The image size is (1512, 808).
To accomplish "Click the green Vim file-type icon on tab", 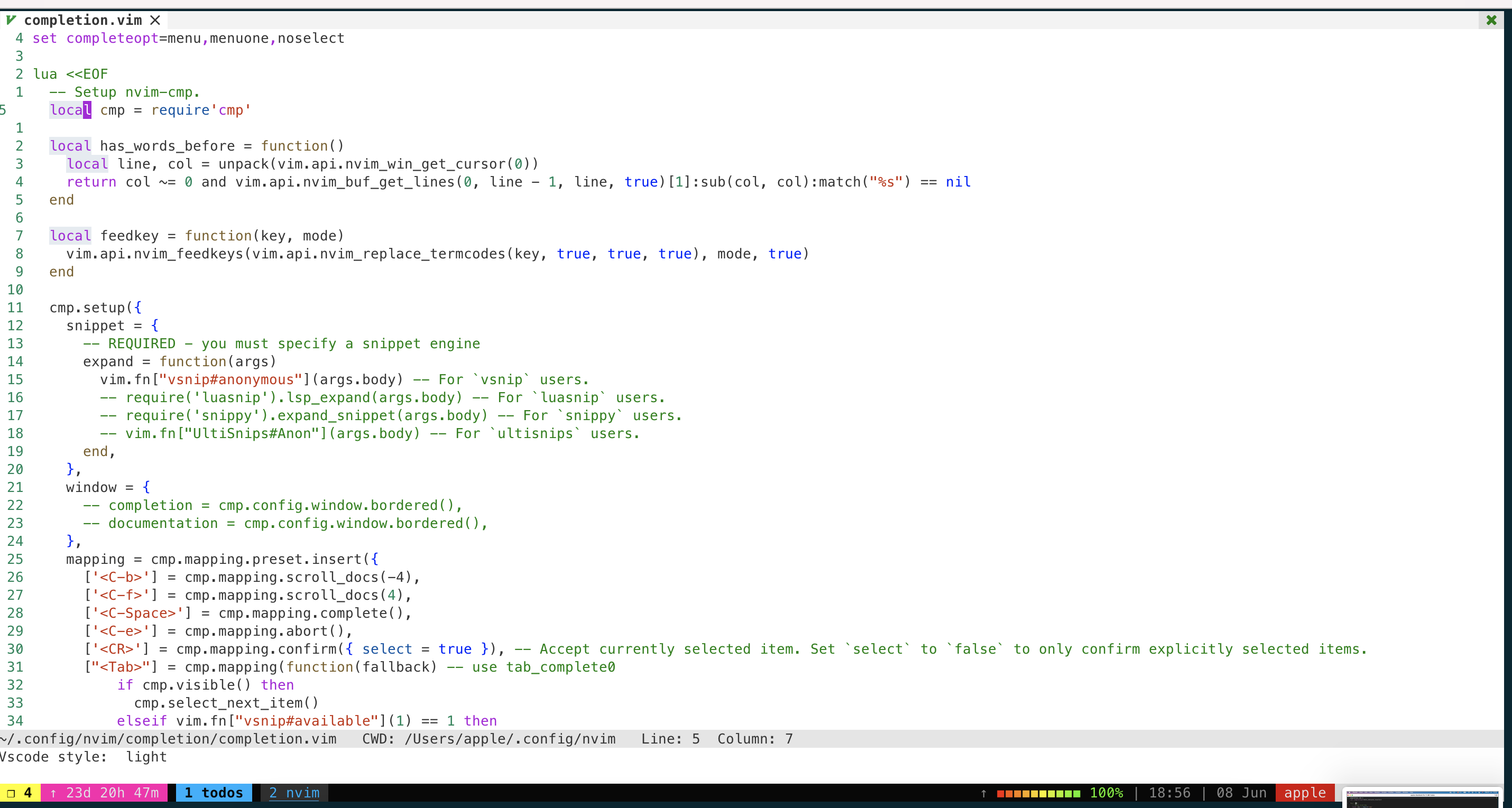I will (x=11, y=20).
